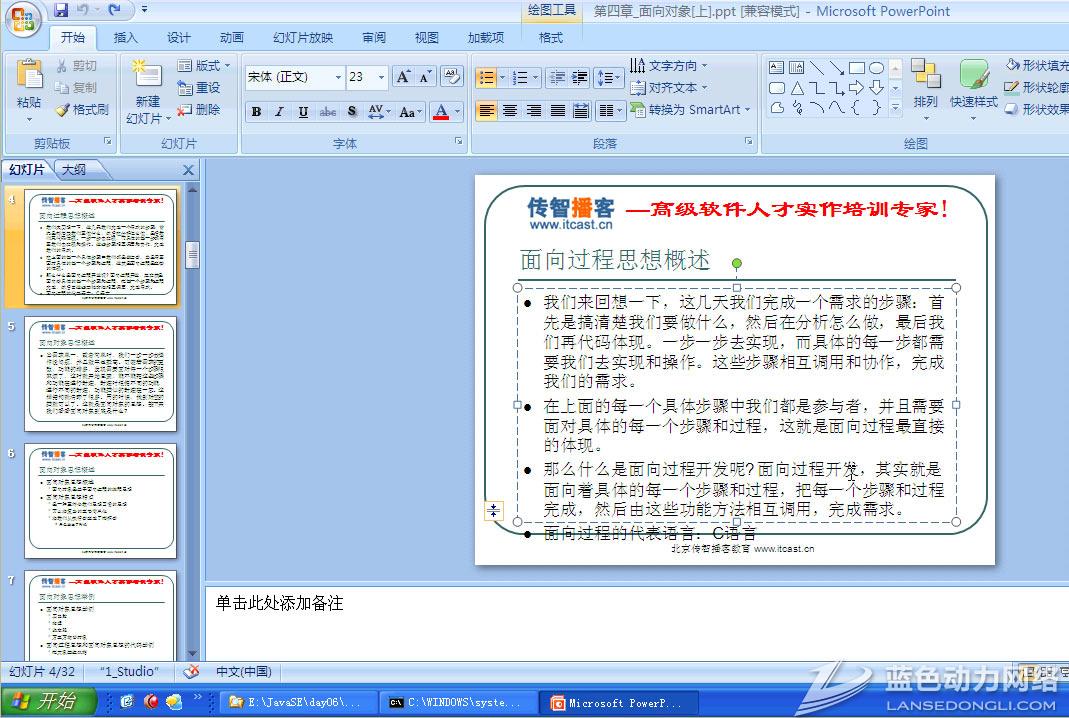Viewport: 1069px width, 718px height.
Task: Click the Clear Formatting eraser icon
Action: (x=452, y=77)
